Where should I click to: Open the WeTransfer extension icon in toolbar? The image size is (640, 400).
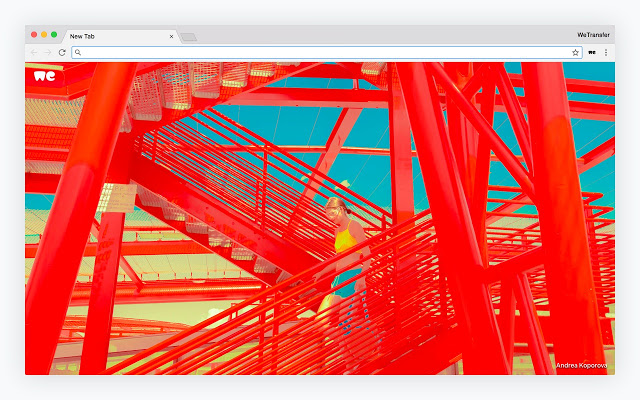(592, 52)
